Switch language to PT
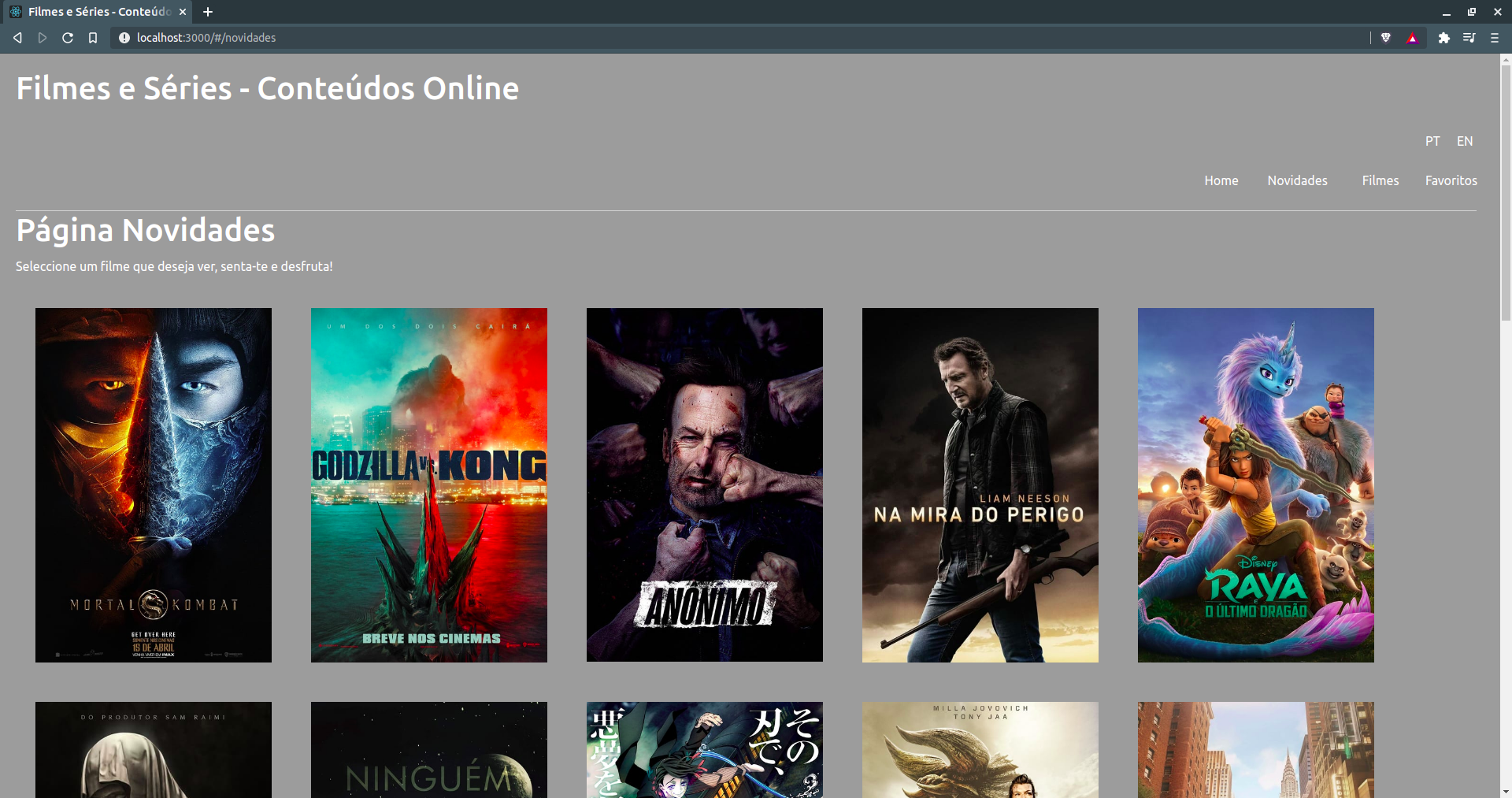This screenshot has height=798, width=1512. pyautogui.click(x=1432, y=141)
